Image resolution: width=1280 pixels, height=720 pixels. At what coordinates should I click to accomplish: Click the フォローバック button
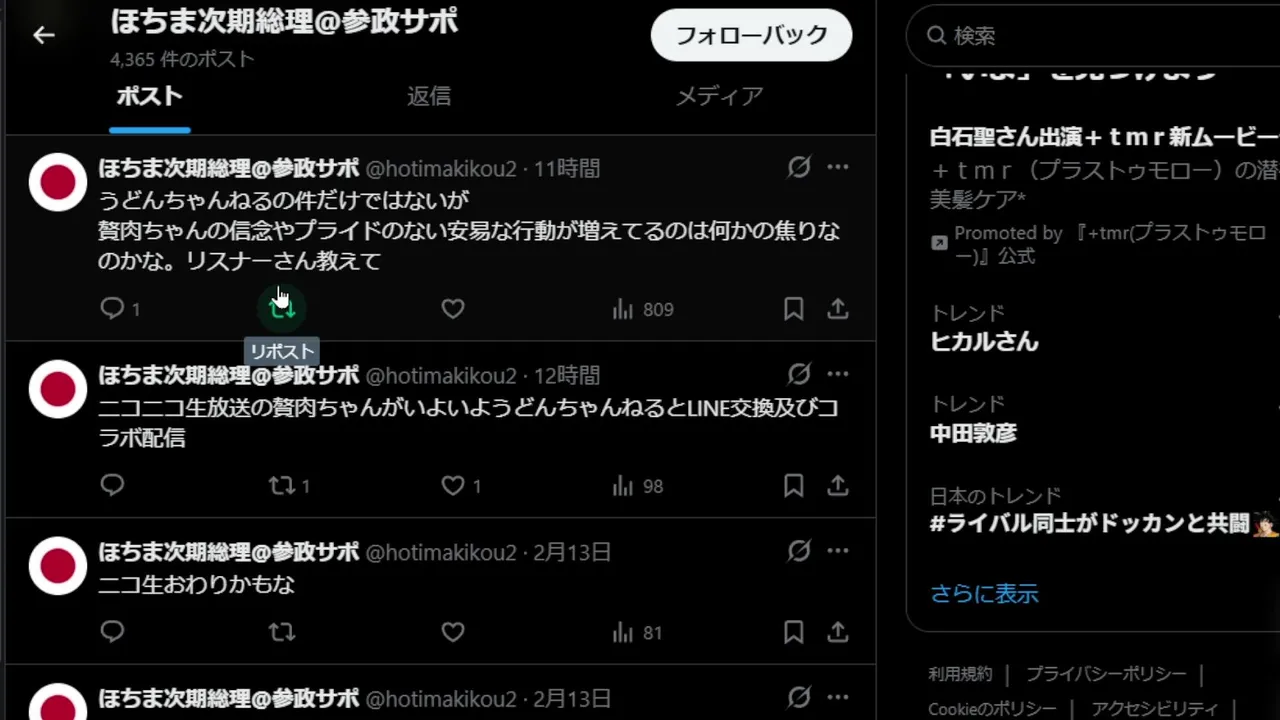point(752,35)
